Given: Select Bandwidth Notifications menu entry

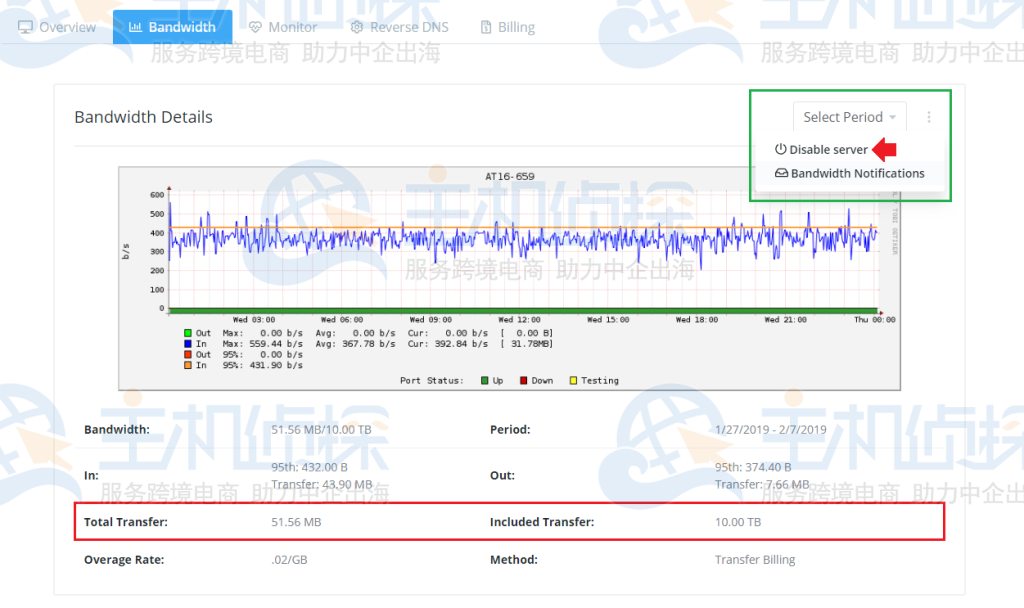Looking at the screenshot, I should tap(857, 173).
